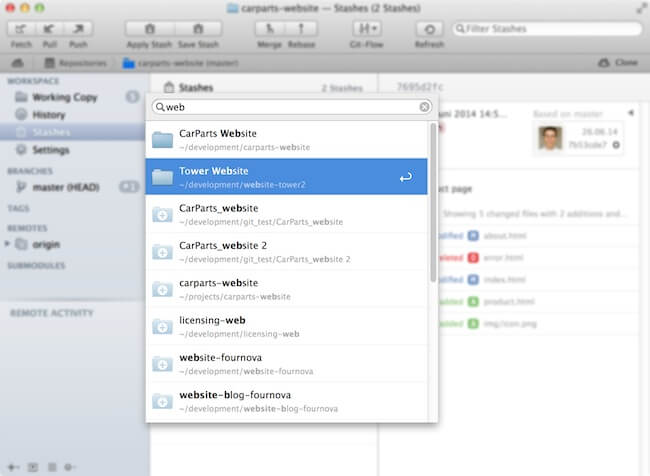Click the plus button at sidebar bottom
Viewport: 650px width, 476px height.
(x=12, y=467)
